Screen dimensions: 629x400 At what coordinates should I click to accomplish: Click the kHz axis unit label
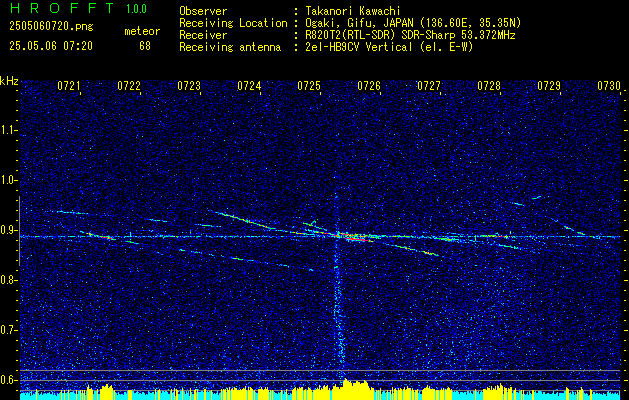click(9, 81)
